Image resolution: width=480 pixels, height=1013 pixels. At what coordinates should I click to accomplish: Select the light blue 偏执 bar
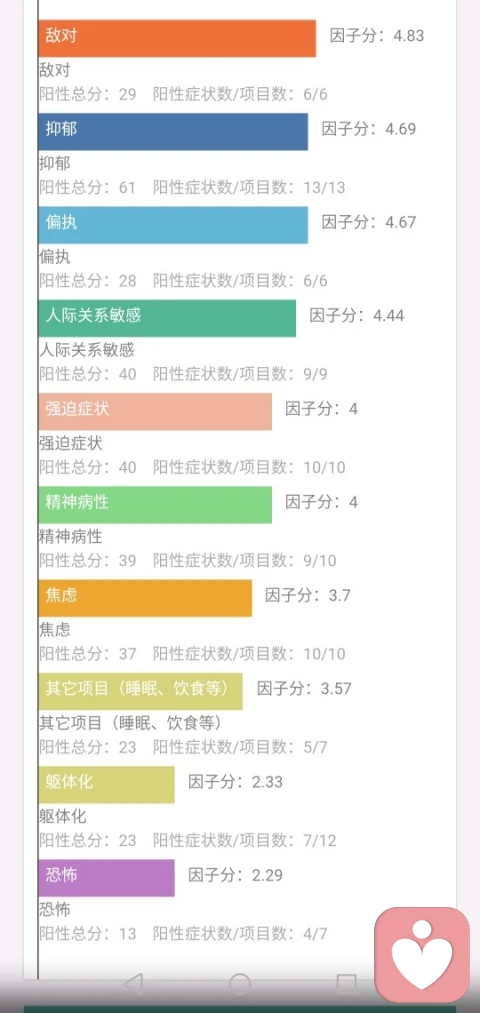coord(173,225)
